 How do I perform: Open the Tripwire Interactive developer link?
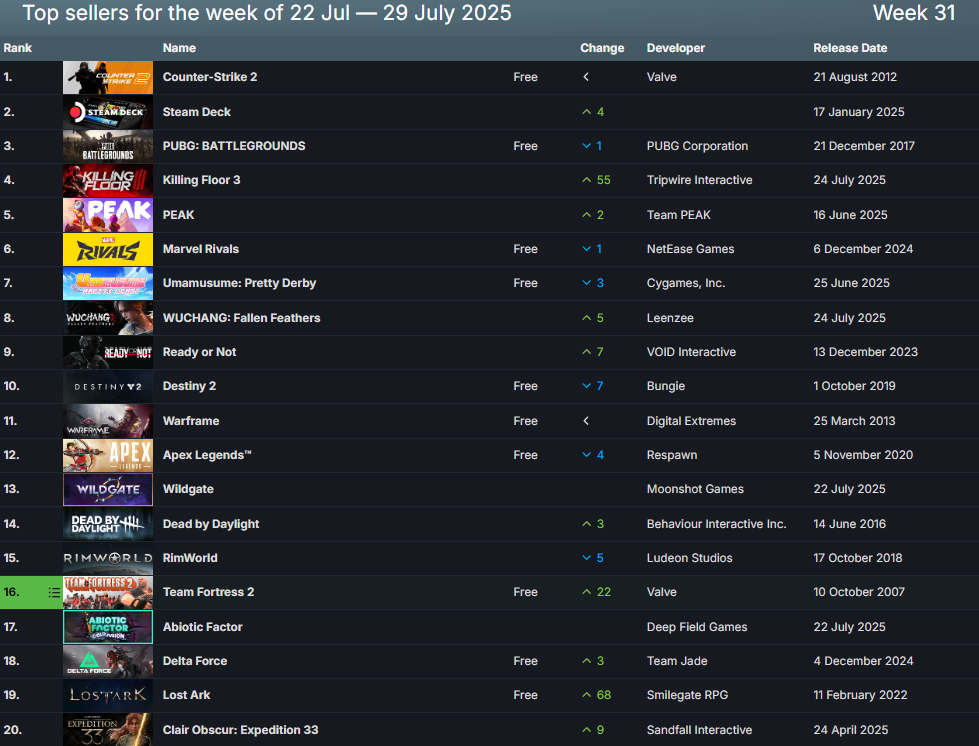pos(699,180)
